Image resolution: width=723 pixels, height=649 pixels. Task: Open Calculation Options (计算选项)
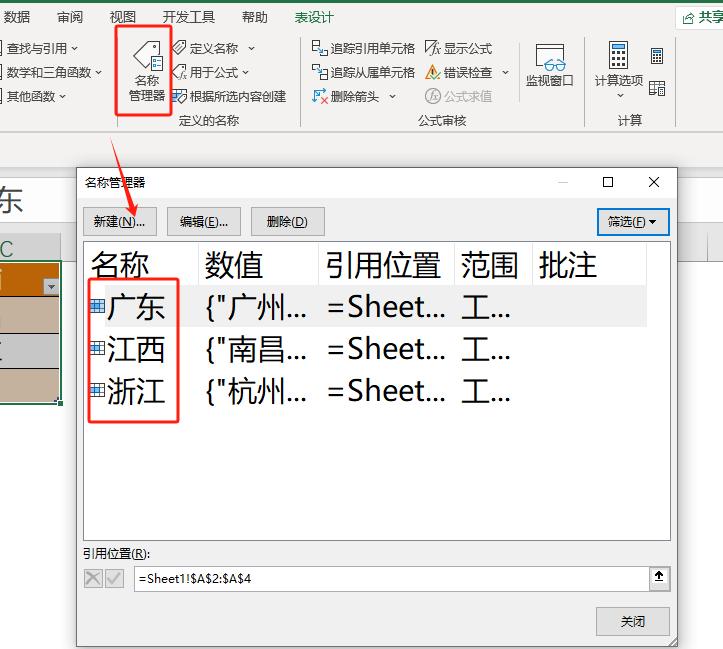click(619, 70)
